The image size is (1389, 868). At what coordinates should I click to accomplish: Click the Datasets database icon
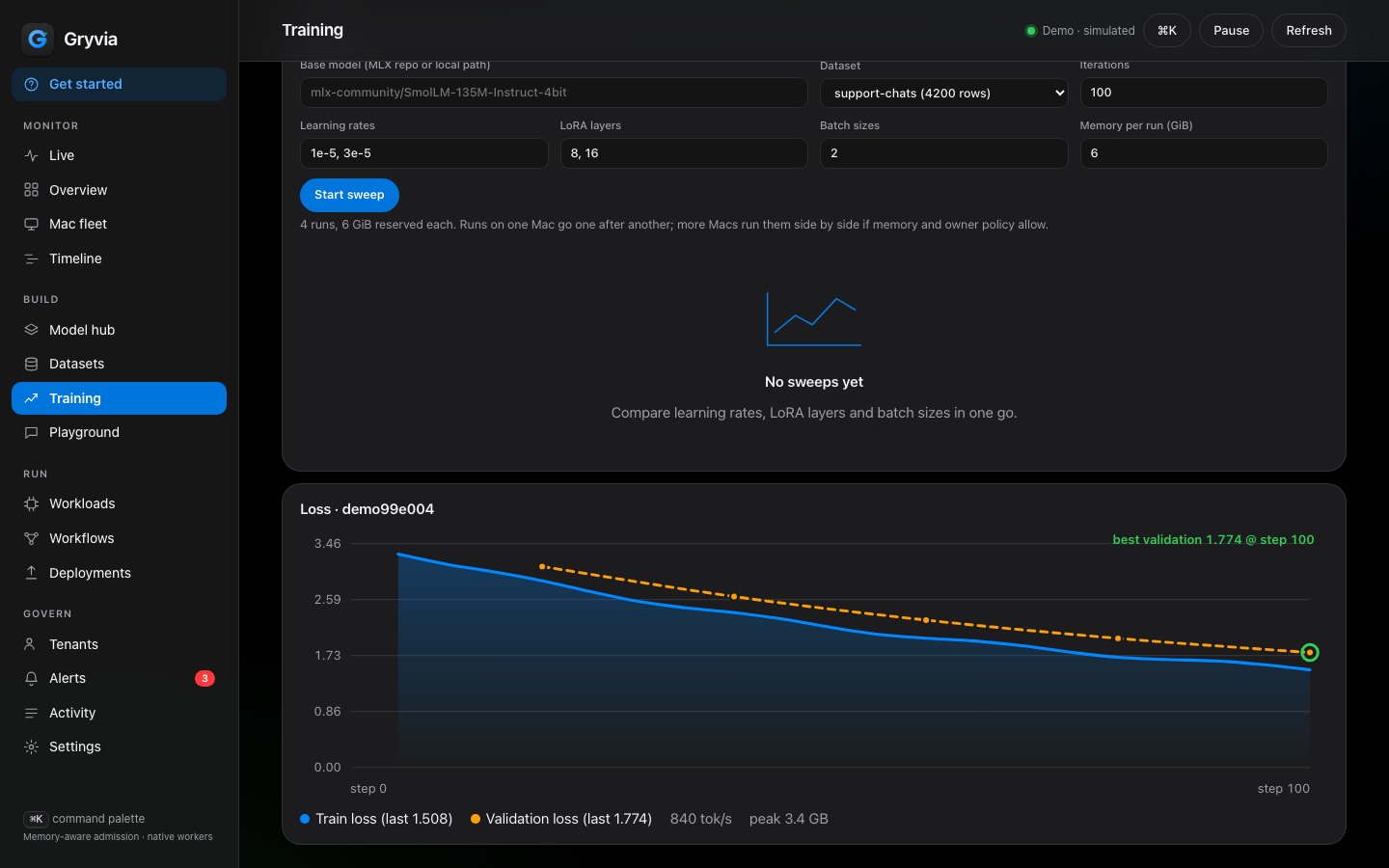click(31, 364)
